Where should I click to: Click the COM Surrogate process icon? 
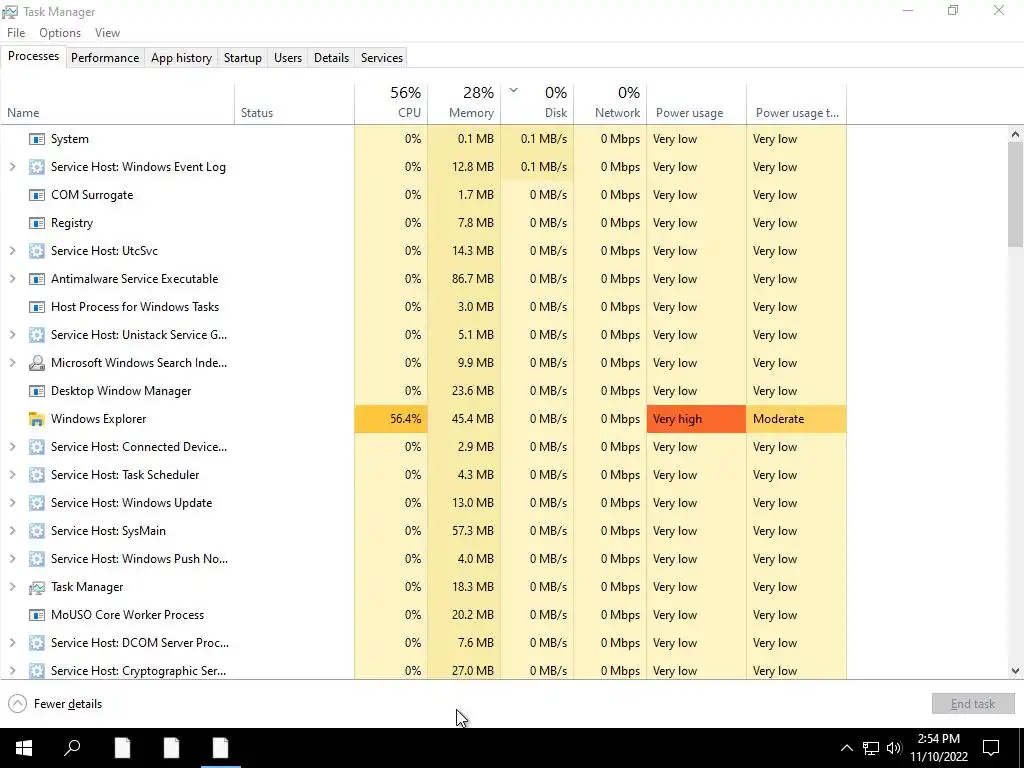(37, 195)
